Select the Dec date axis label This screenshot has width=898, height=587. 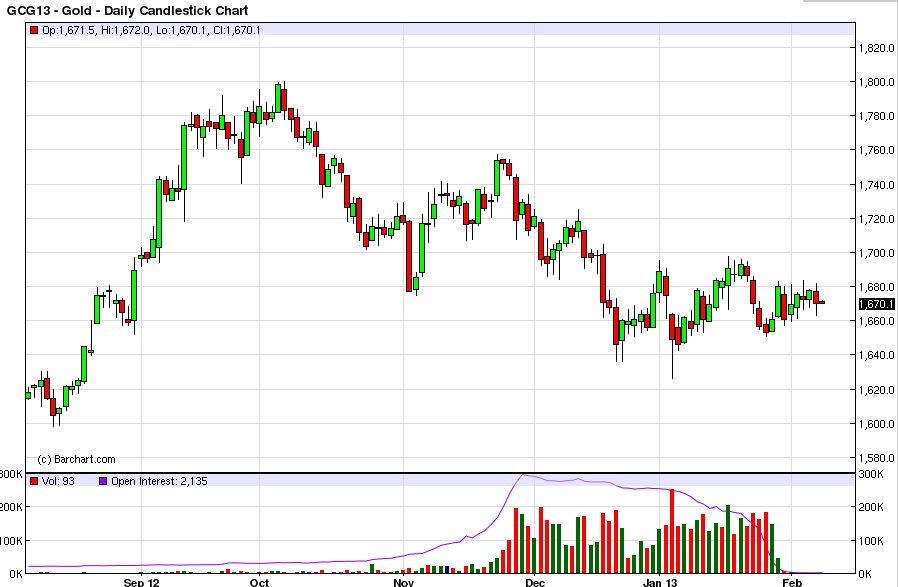(x=535, y=582)
